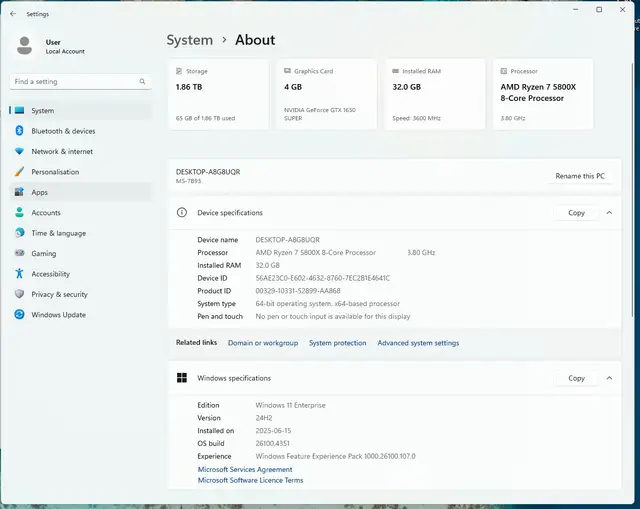Click the Accessibility figure icon
Screen dimensions: 640x509
(x=19, y=273)
